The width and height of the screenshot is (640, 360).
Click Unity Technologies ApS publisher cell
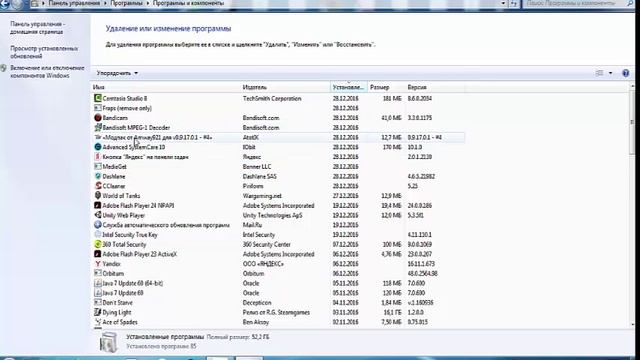click(272, 216)
